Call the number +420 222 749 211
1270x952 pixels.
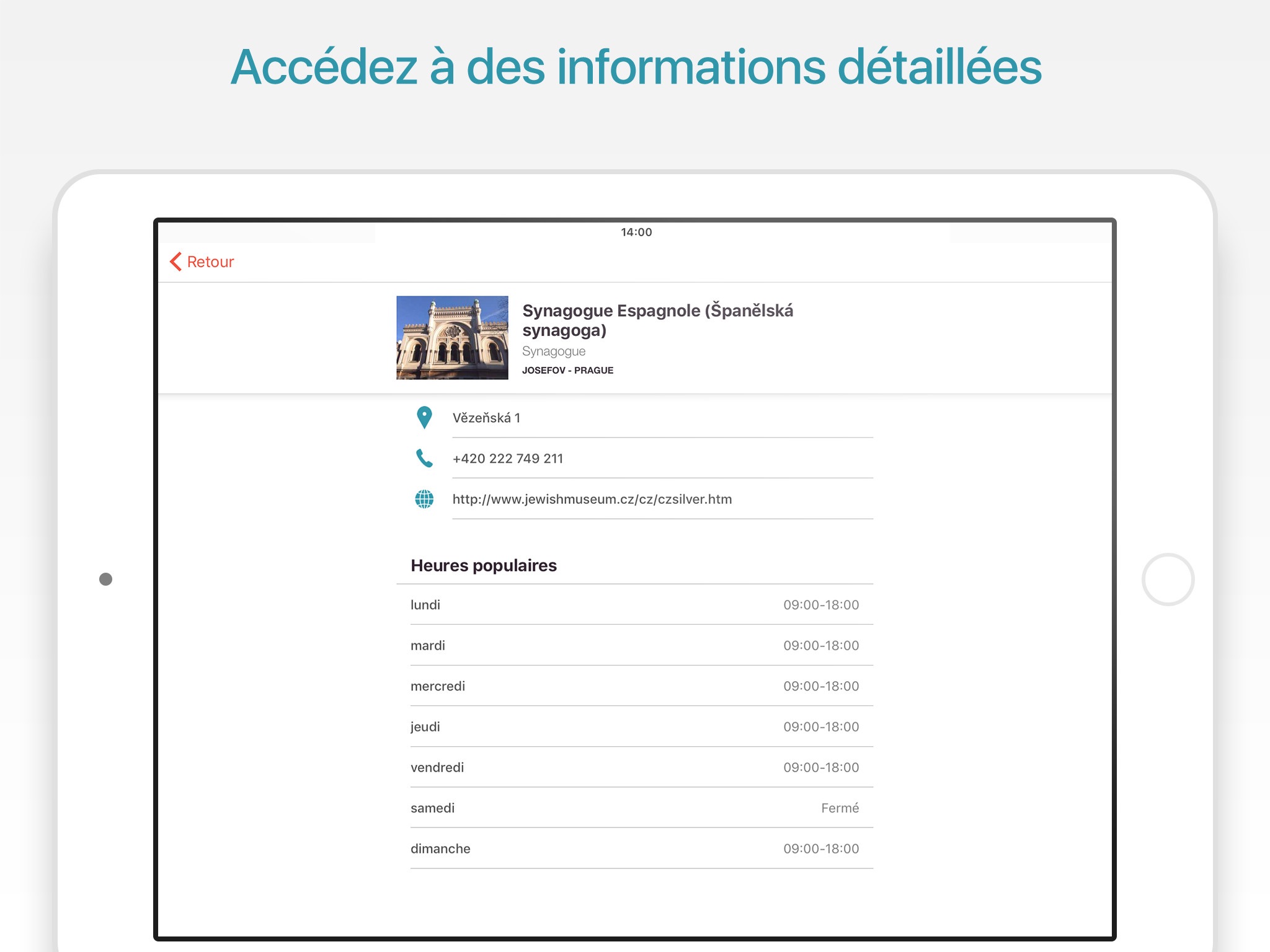[508, 459]
